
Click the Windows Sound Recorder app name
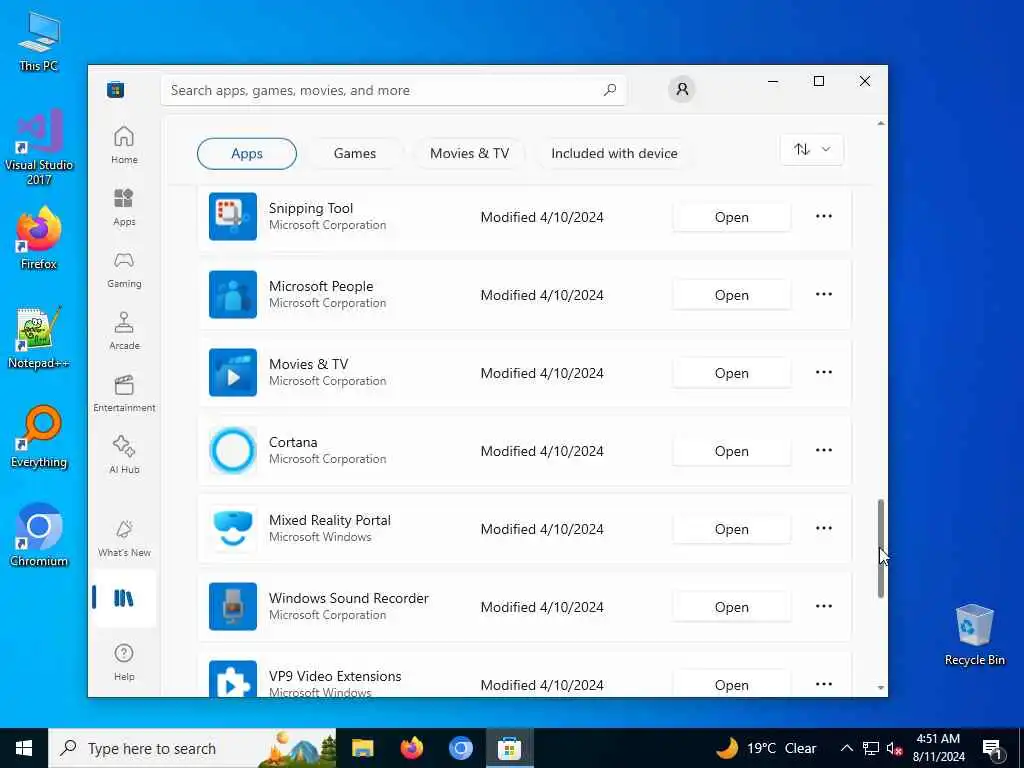coord(349,598)
